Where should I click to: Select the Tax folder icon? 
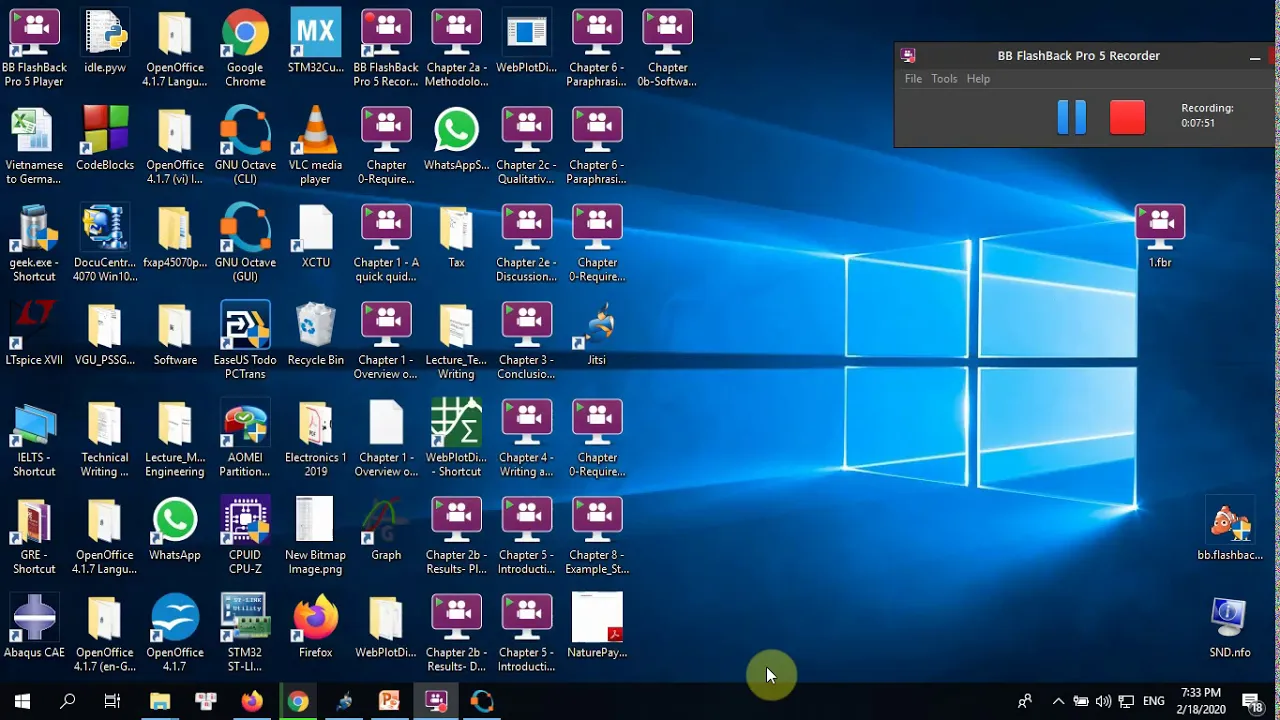456,237
